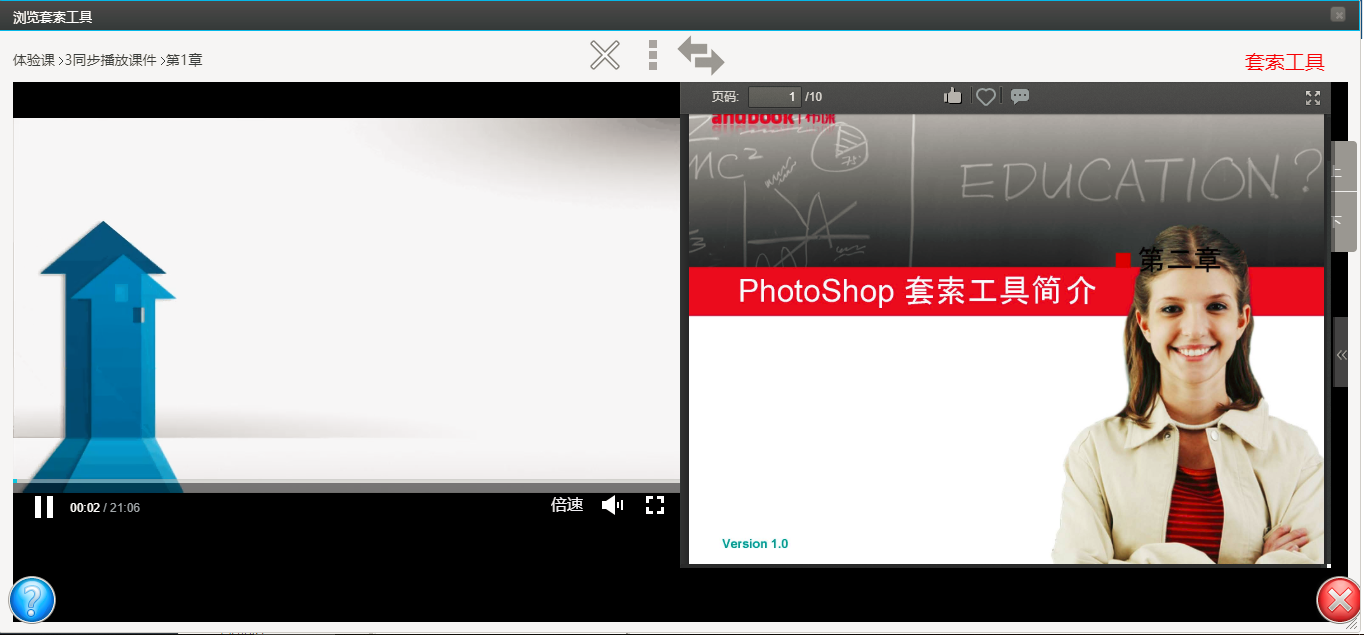Viewport: 1364px width, 635px height.
Task: Go to 体验课 in the breadcrumb
Action: coord(33,60)
